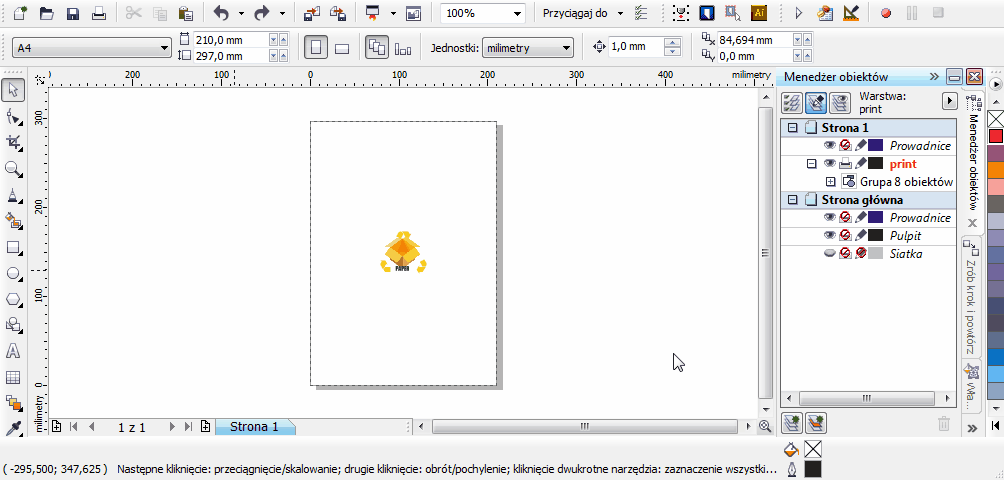Select the Pick arrow tool
Image resolution: width=1004 pixels, height=480 pixels.
[13, 91]
